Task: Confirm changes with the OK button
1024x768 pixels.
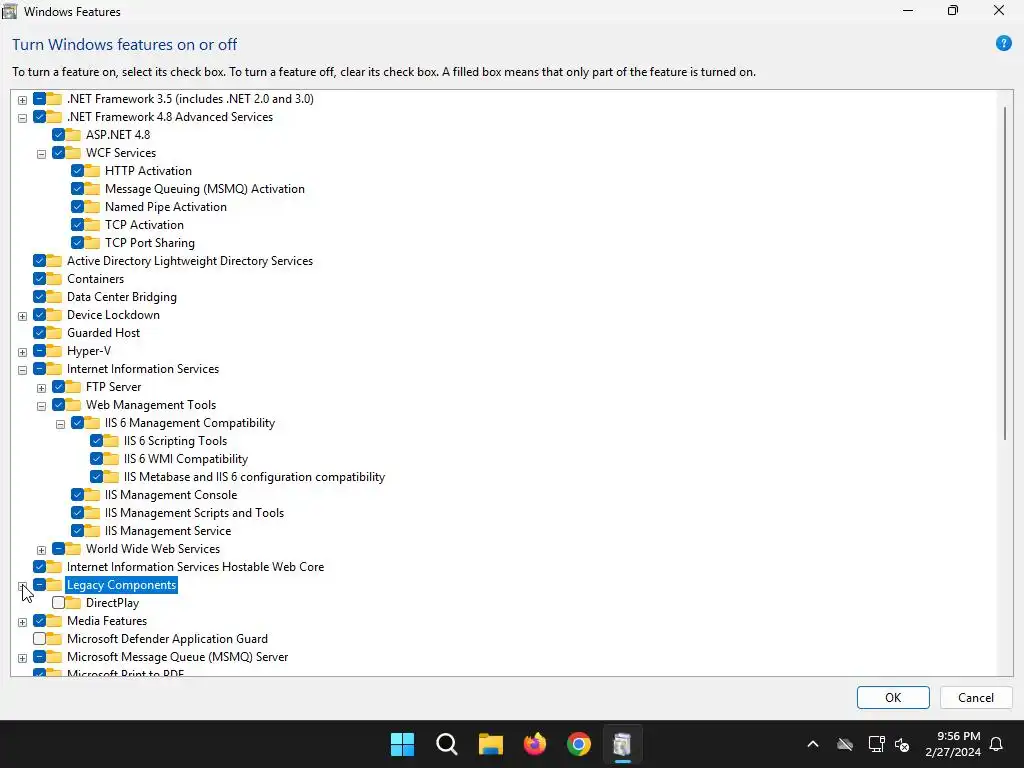Action: tap(893, 697)
